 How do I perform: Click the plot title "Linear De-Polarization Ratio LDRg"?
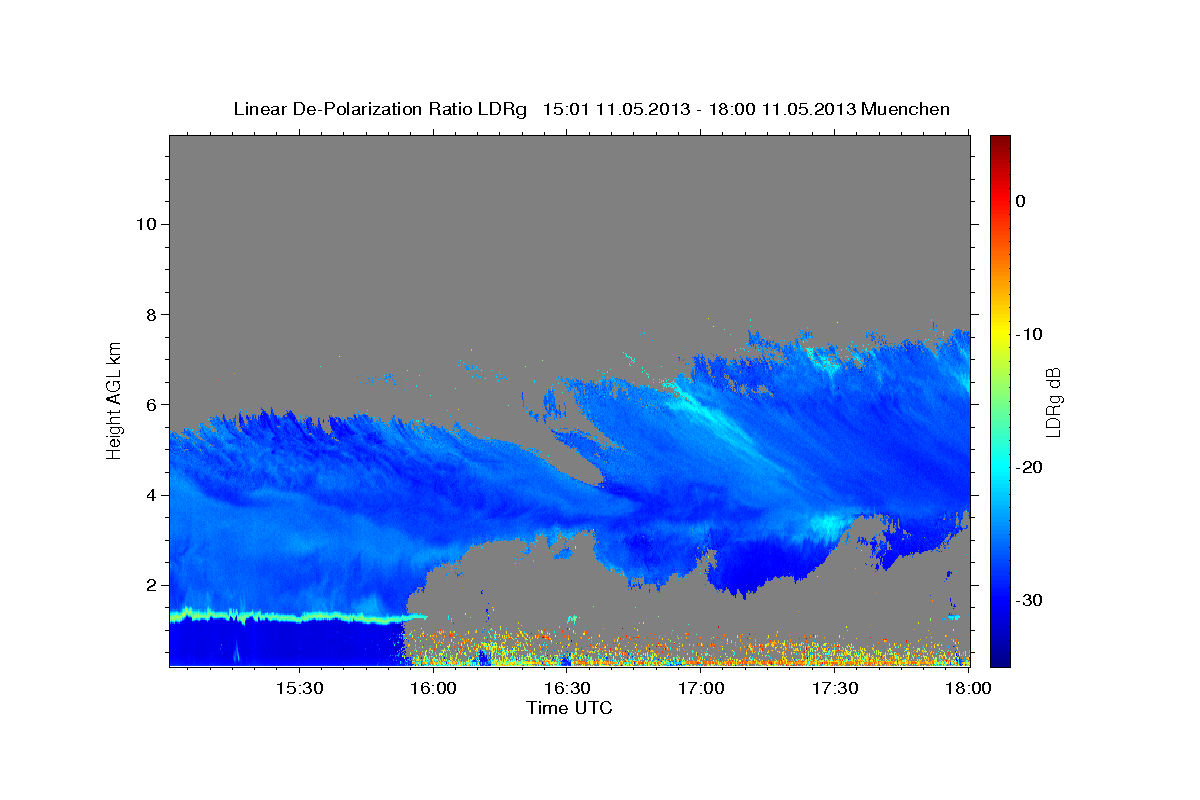coord(379,109)
